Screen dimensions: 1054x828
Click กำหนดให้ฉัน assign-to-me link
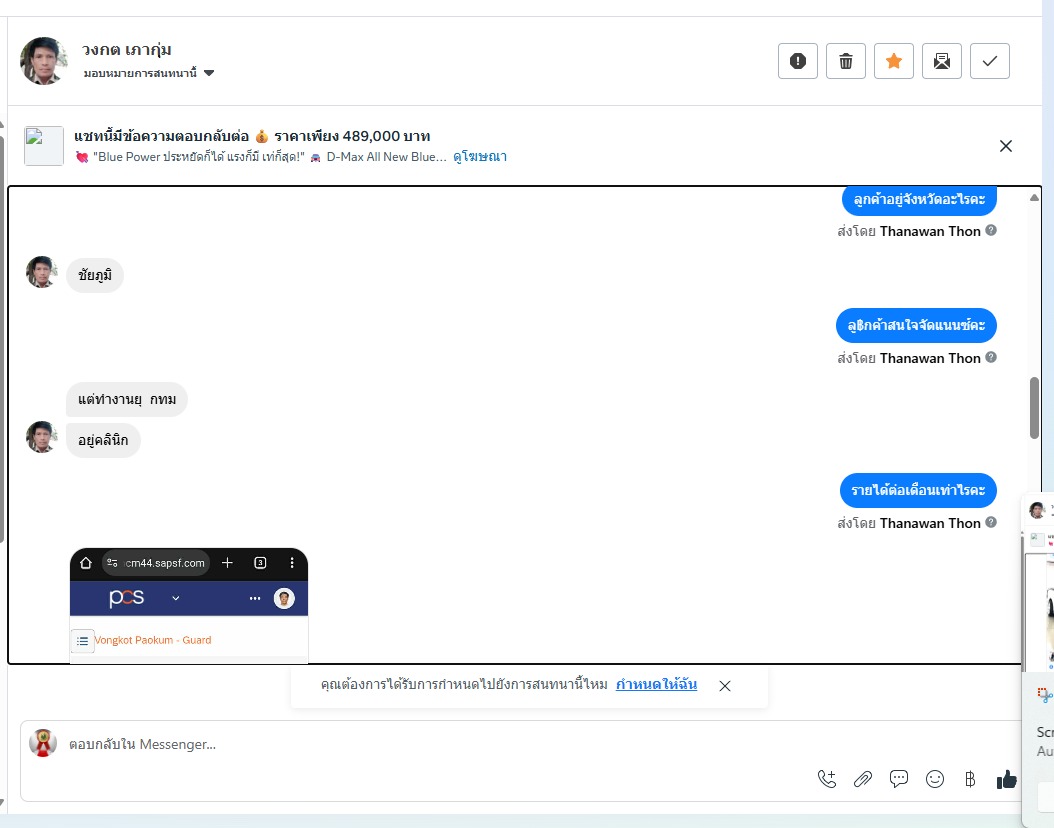click(x=656, y=684)
